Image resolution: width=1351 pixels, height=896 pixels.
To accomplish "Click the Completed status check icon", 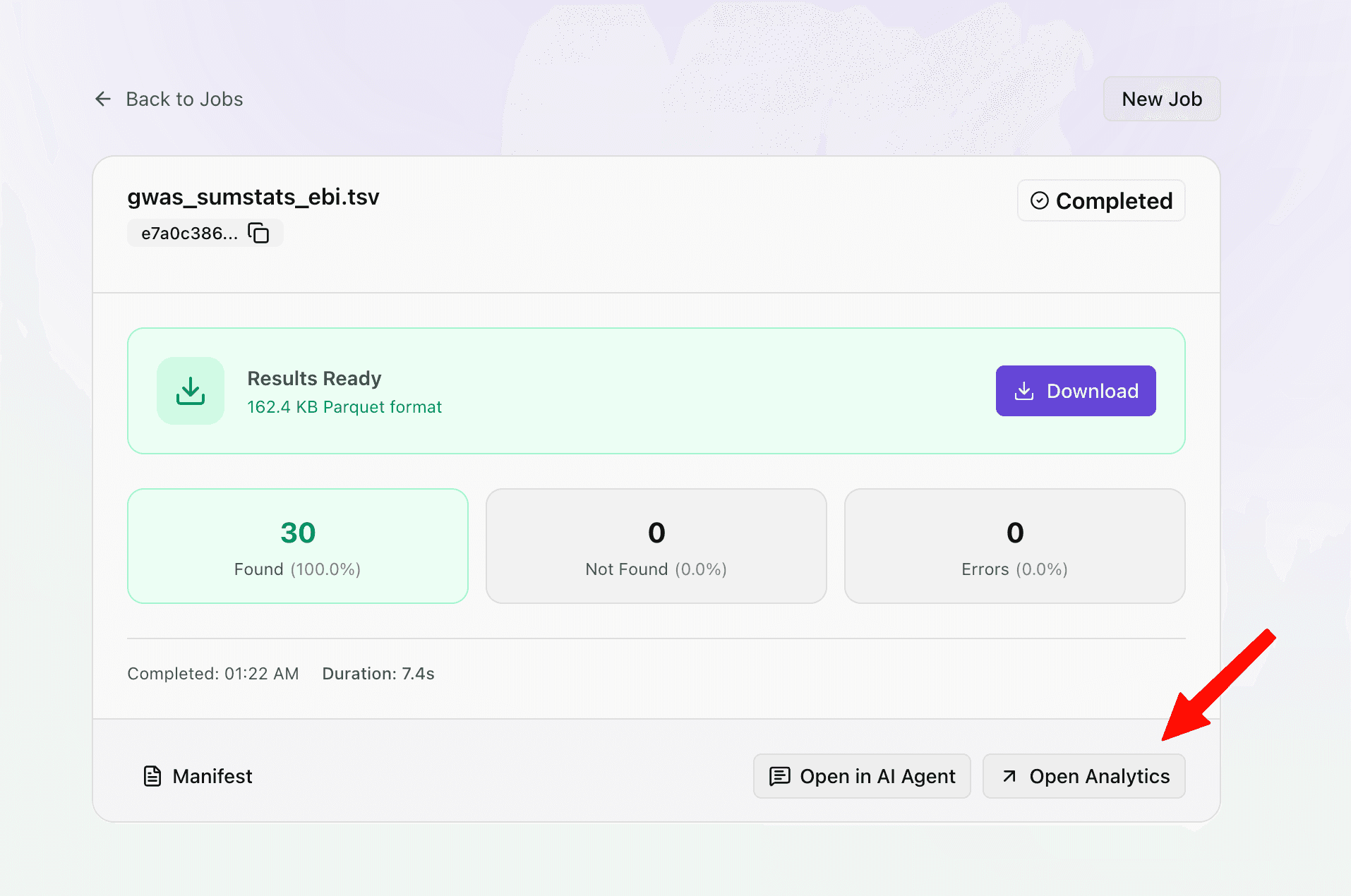I will [1039, 201].
